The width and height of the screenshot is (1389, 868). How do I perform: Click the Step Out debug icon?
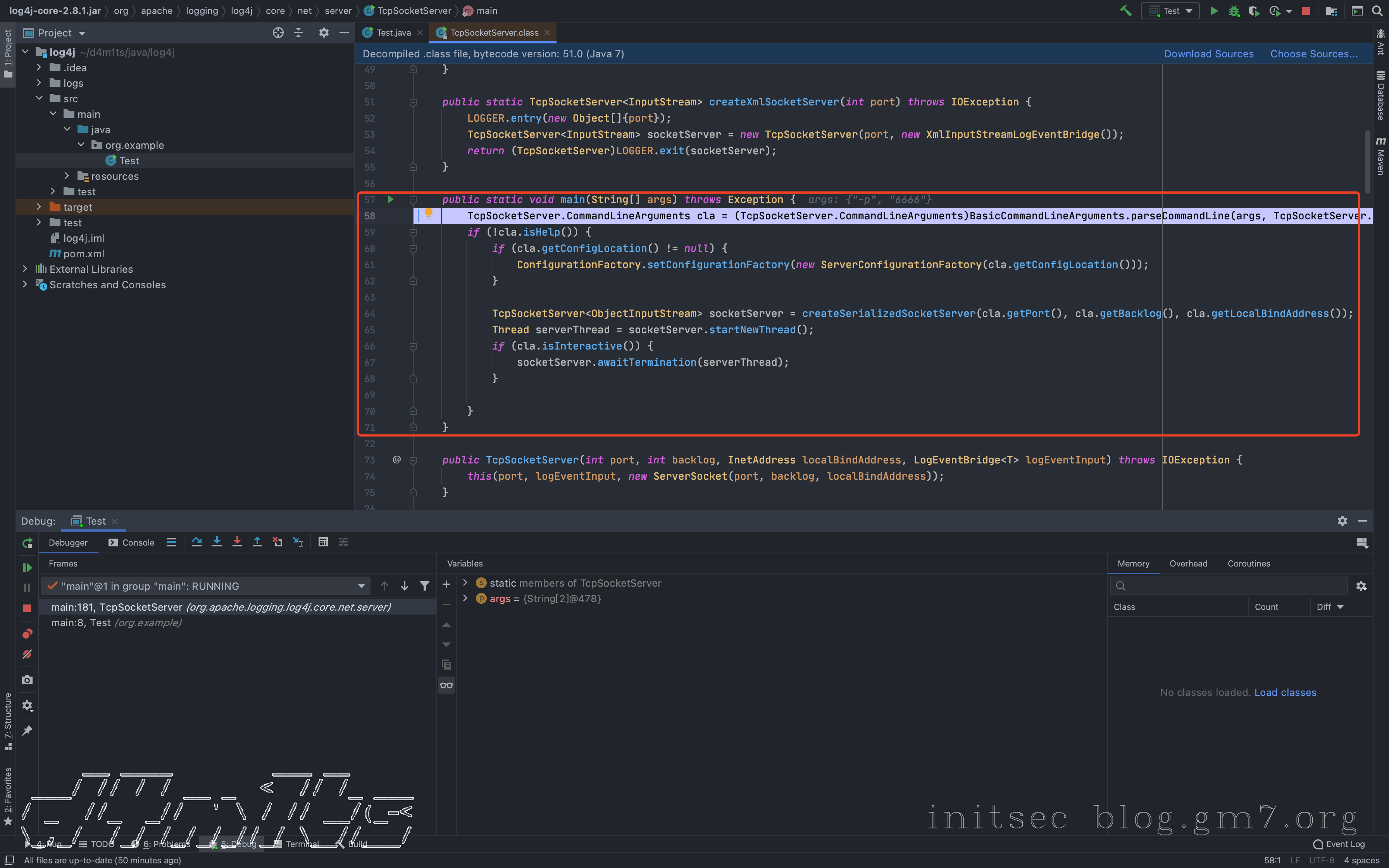pyautogui.click(x=257, y=542)
